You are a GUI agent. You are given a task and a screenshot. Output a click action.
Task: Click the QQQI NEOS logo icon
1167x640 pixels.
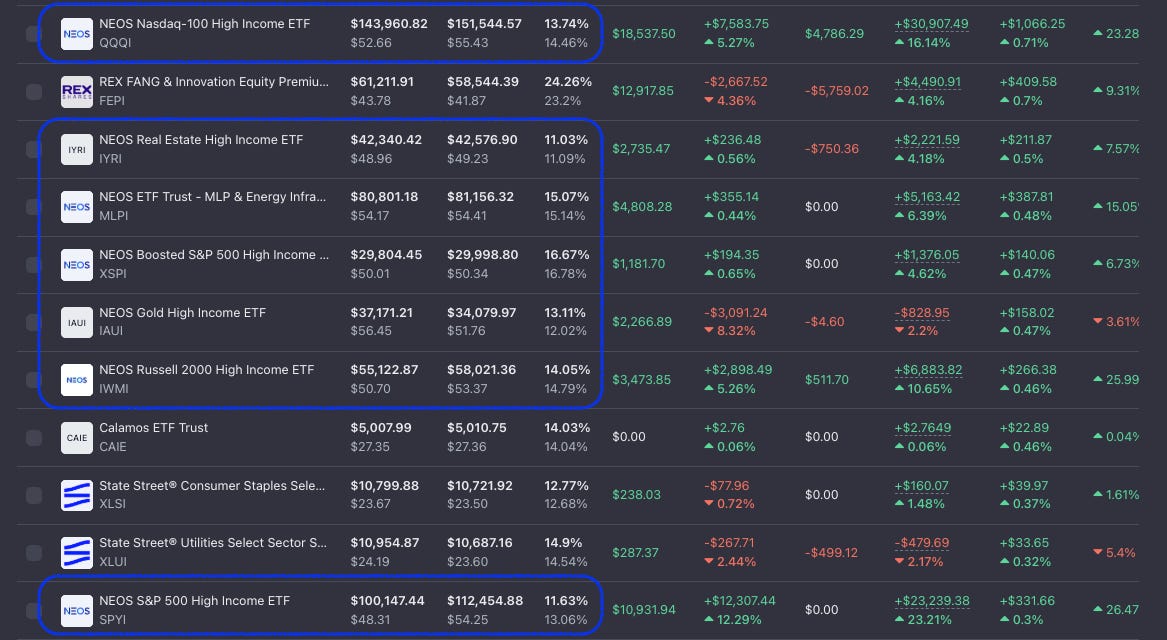77,33
